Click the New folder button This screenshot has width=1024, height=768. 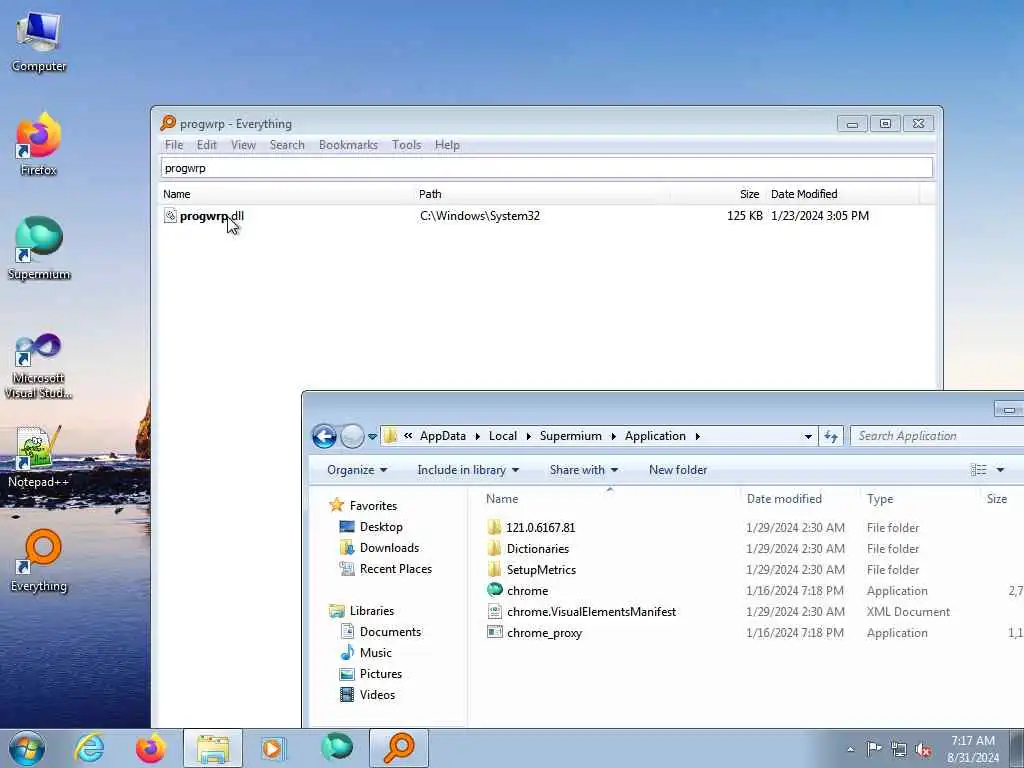tap(678, 470)
